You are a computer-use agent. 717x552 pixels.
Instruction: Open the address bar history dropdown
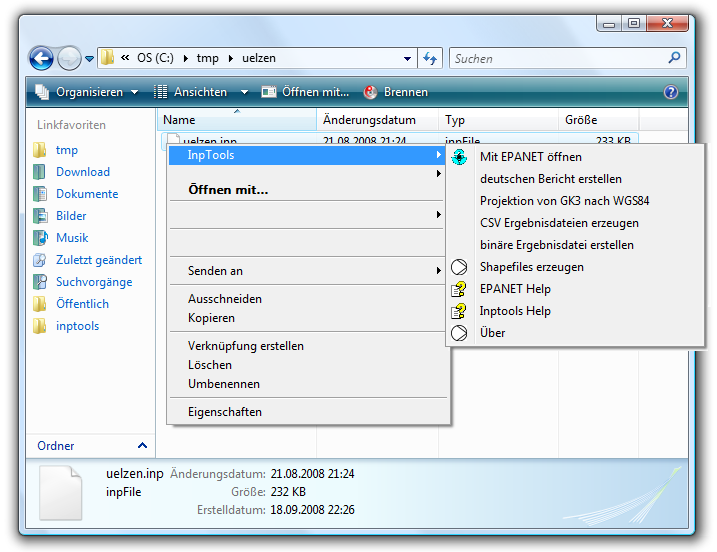tap(407, 59)
